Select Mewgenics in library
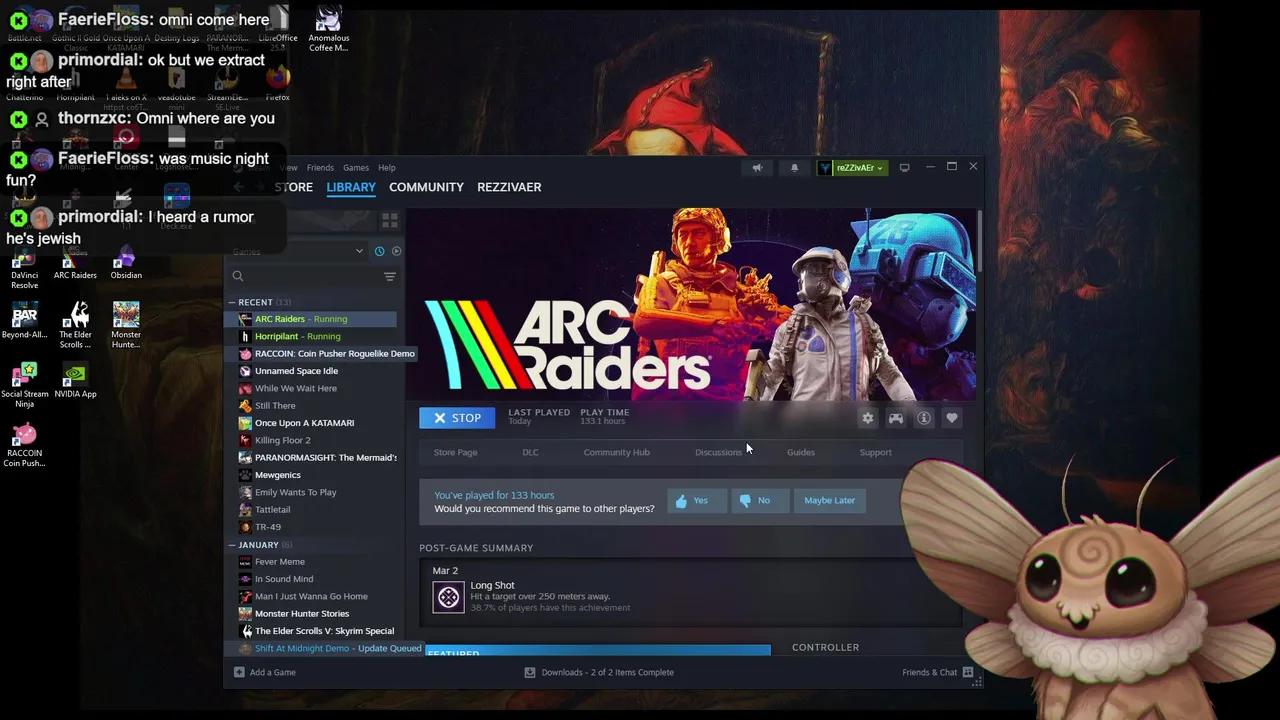The height and width of the screenshot is (720, 1280). 311,475
